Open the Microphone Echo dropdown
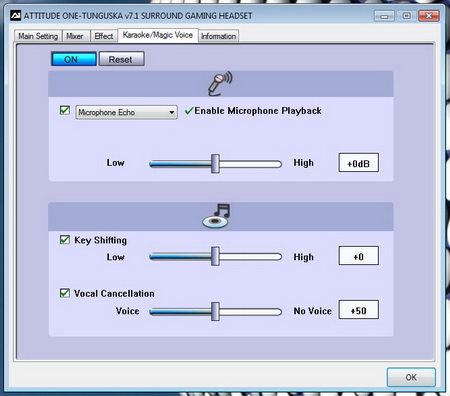 (x=126, y=112)
